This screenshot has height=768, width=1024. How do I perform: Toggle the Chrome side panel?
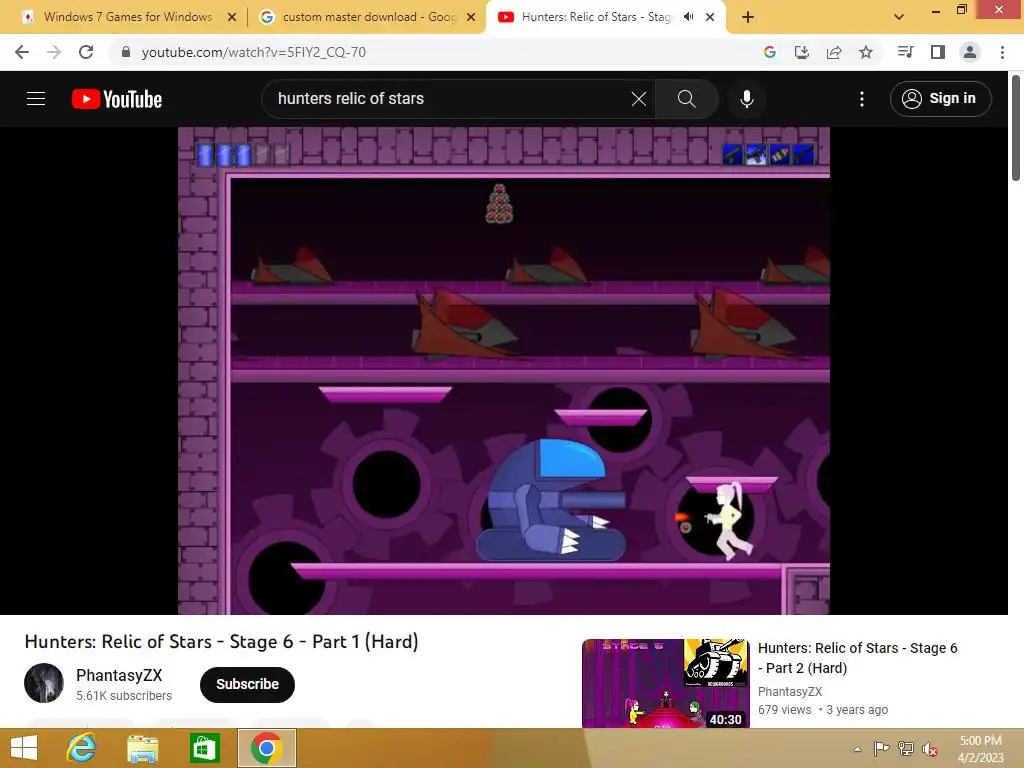938,52
